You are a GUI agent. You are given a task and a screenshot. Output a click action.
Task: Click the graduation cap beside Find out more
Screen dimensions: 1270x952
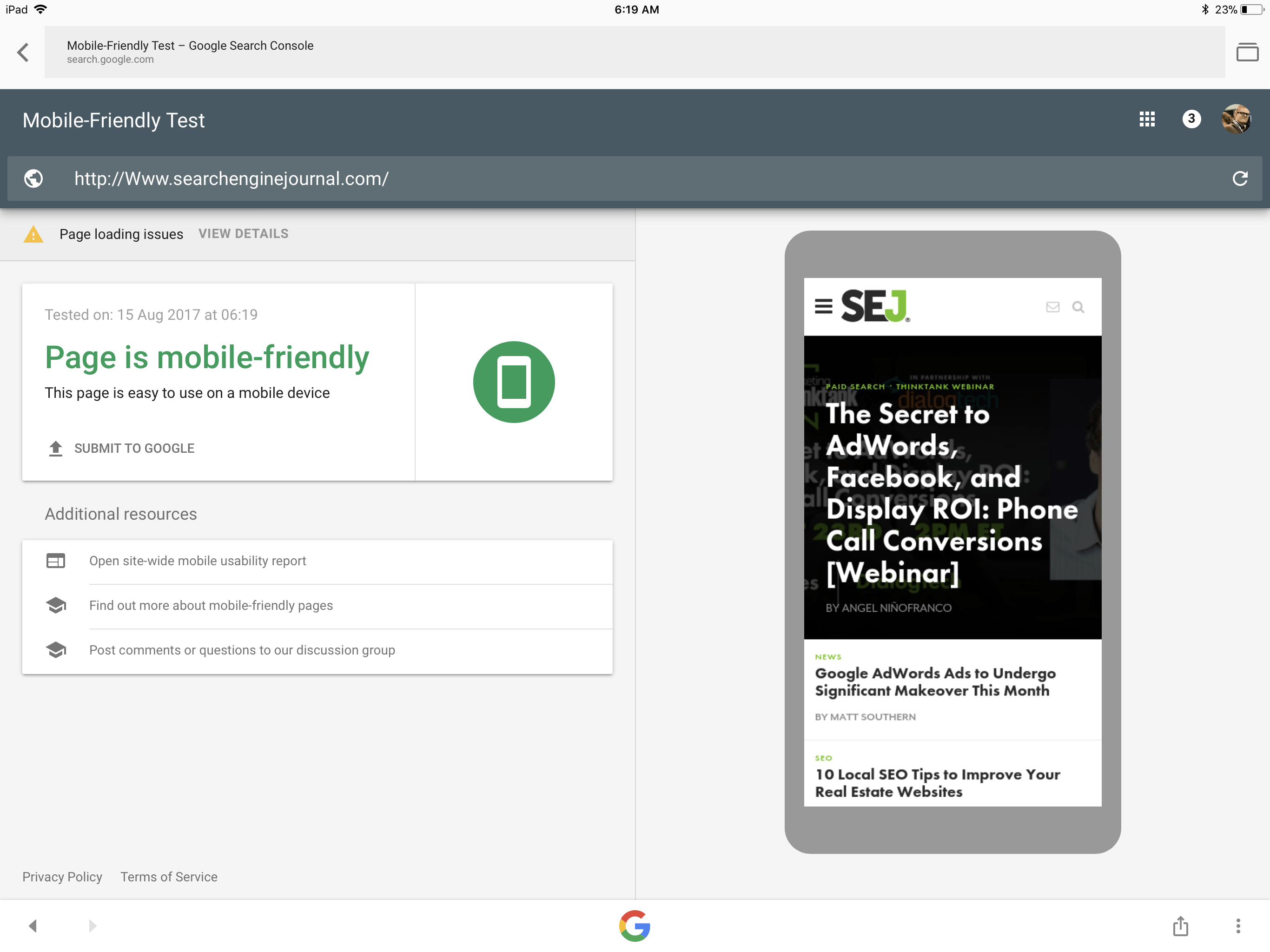pos(56,605)
